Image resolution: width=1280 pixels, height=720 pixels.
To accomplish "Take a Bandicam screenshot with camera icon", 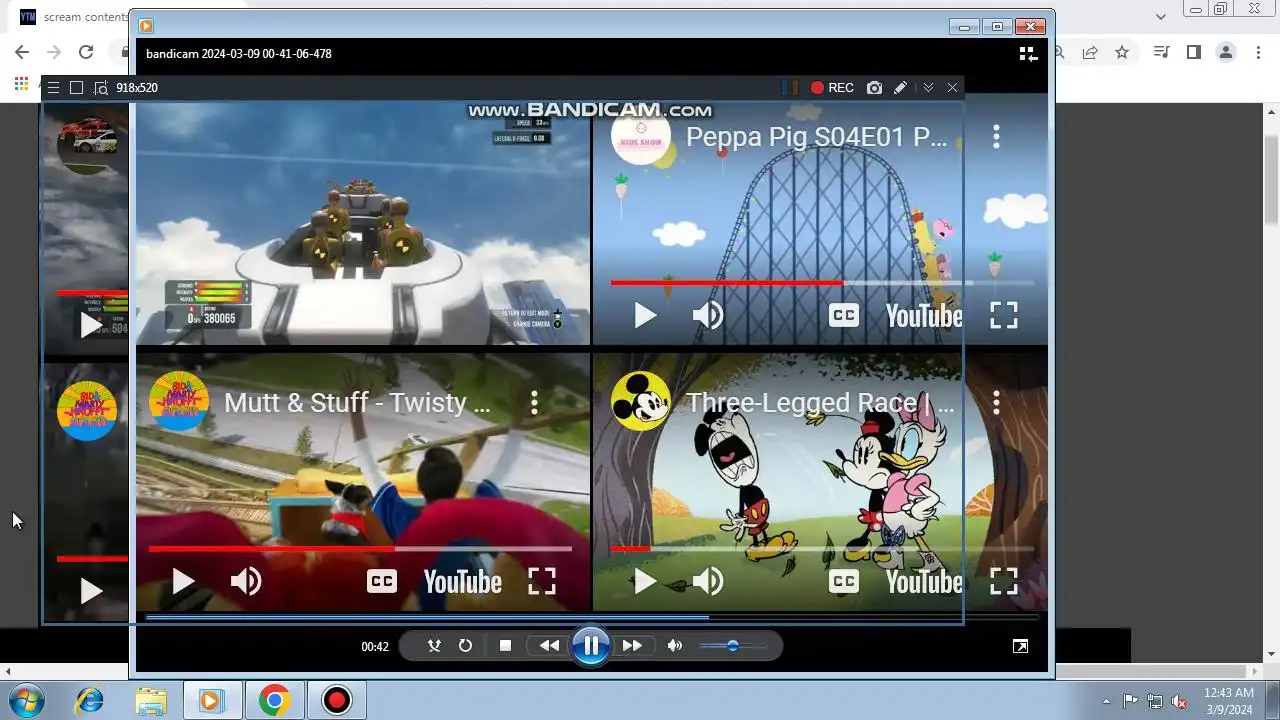I will pos(874,88).
